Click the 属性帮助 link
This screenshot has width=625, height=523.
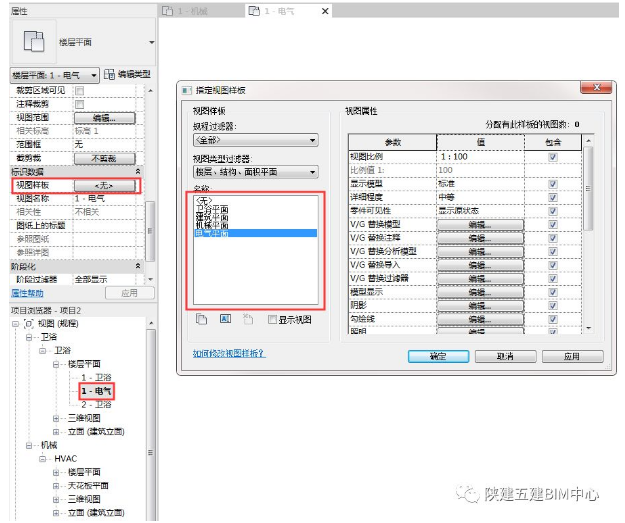click(27, 293)
